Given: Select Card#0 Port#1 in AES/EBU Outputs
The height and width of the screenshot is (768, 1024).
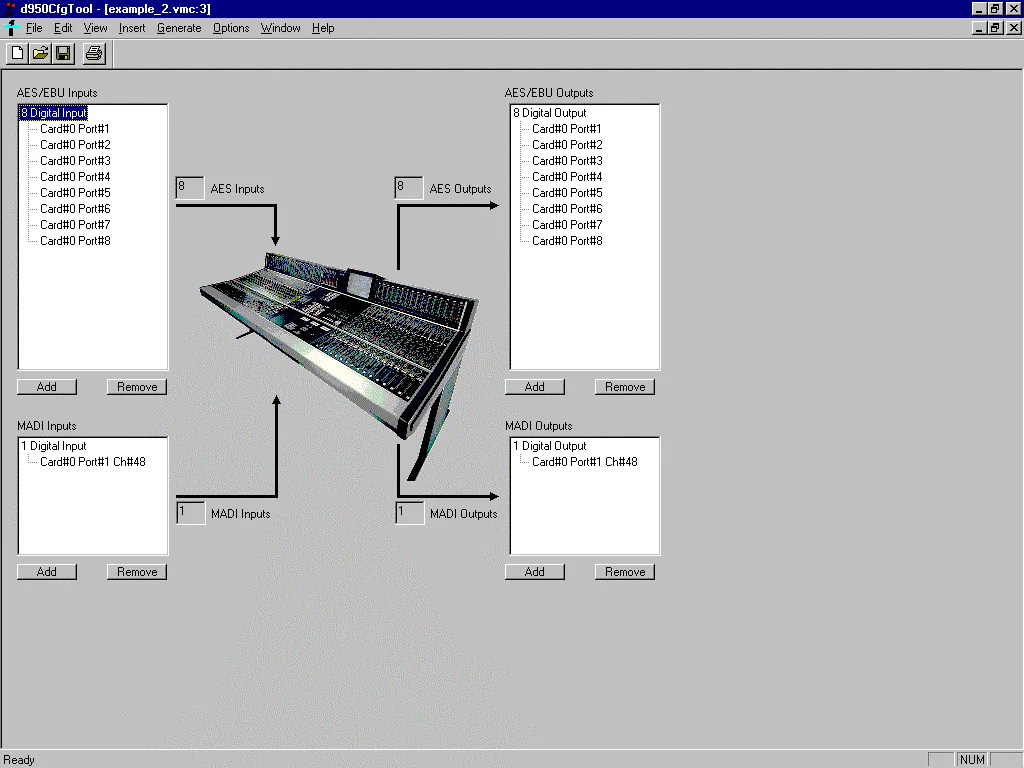Looking at the screenshot, I should [566, 129].
